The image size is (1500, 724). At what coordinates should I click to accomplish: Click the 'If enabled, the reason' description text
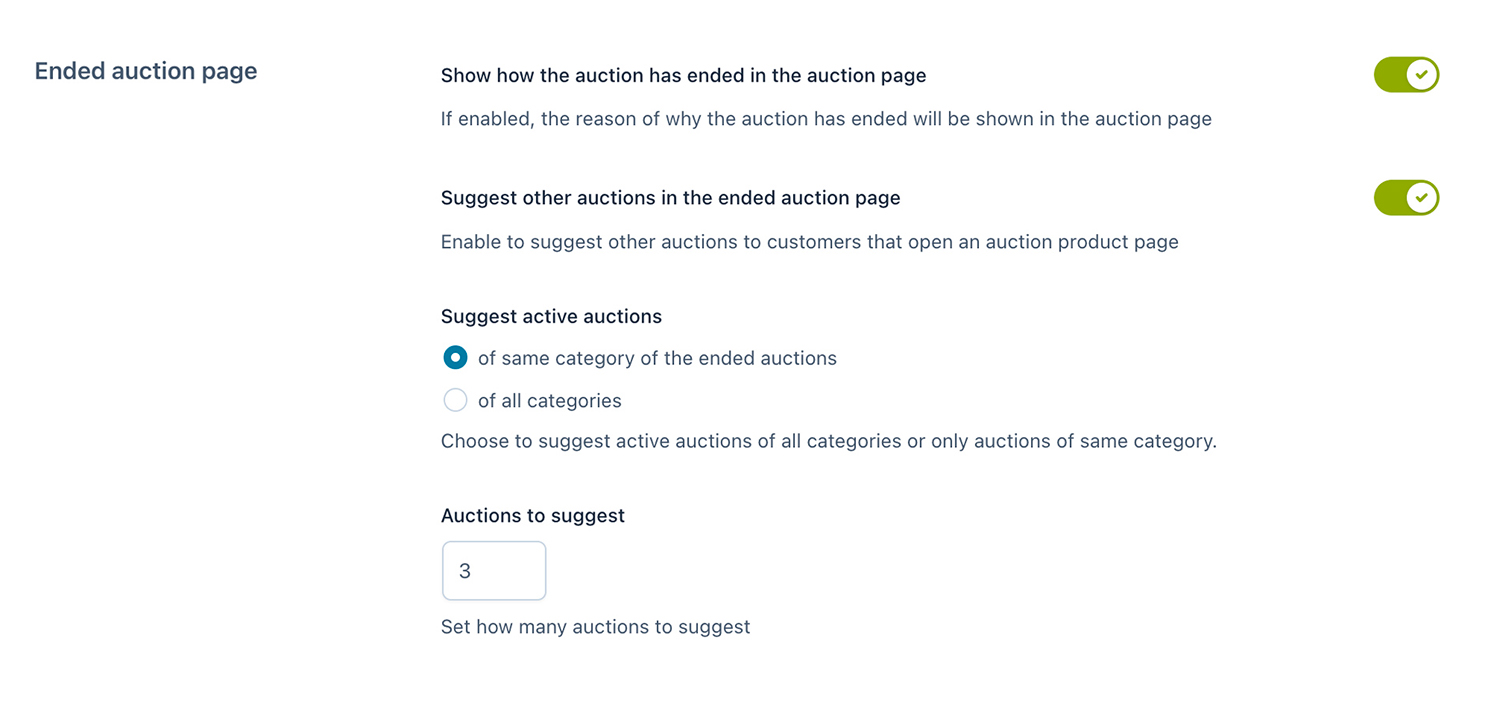click(x=826, y=119)
